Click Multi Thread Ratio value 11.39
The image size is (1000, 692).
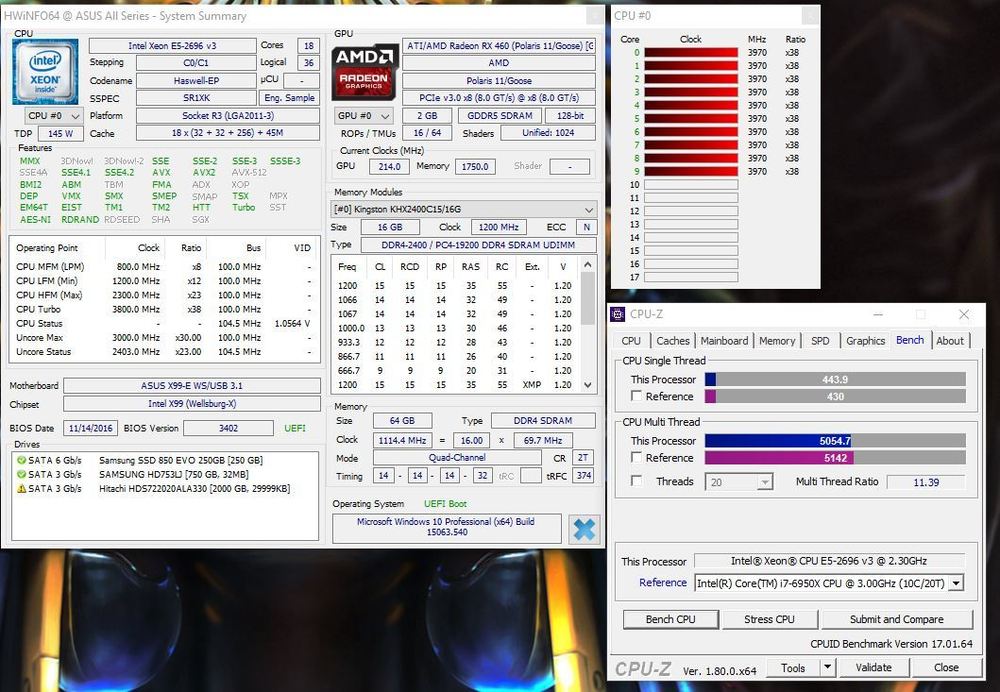926,482
